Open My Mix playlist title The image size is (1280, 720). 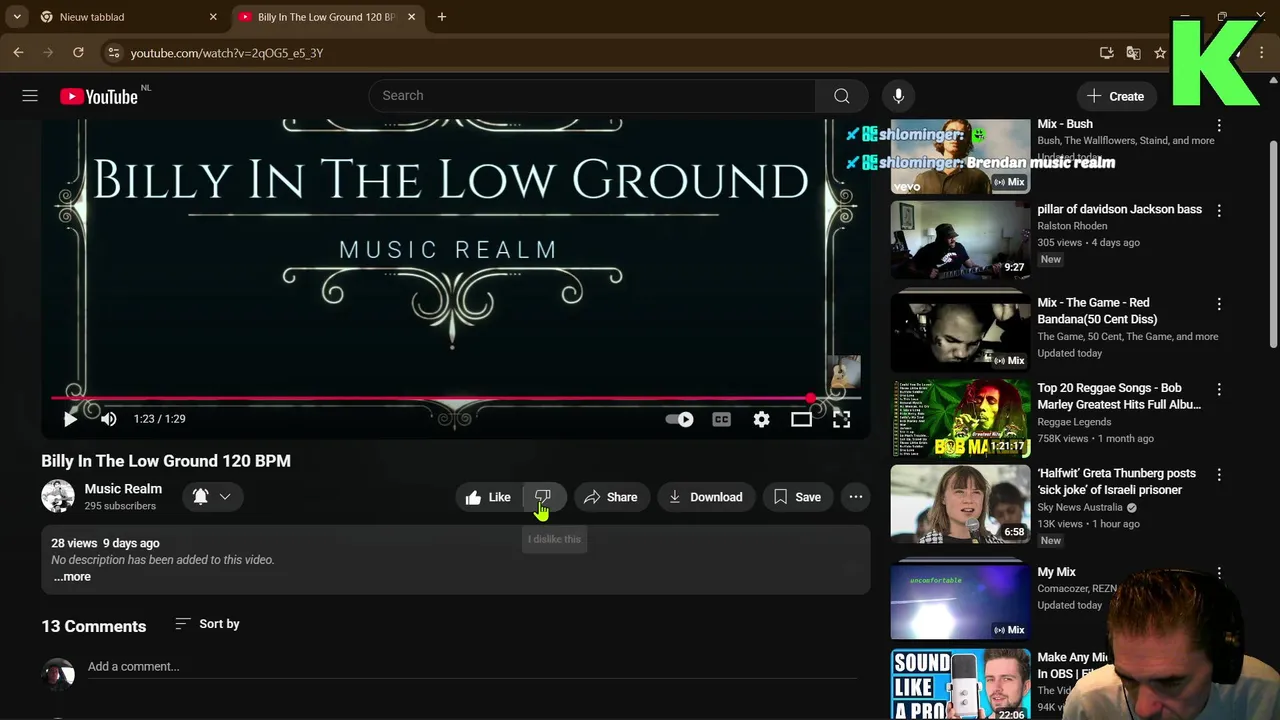point(1056,572)
